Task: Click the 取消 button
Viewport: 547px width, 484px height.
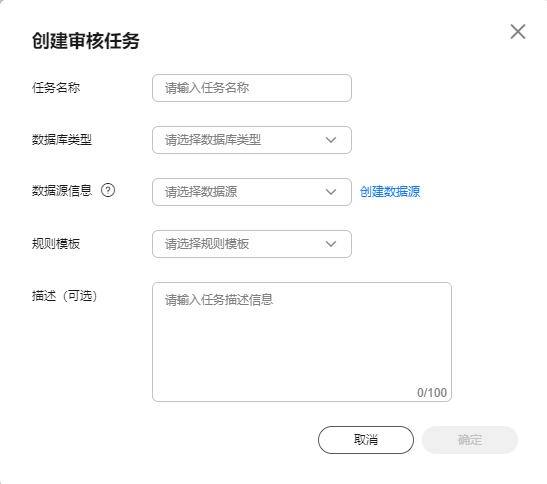Action: pyautogui.click(x=366, y=440)
